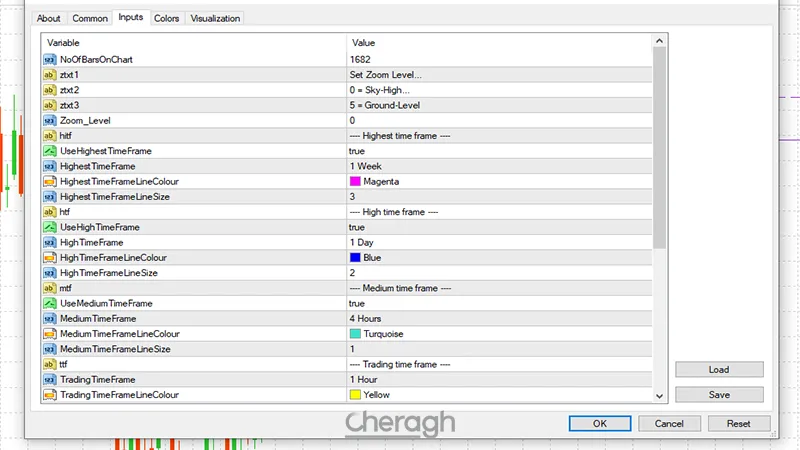Open MediumTimeFrame 4 Hours dropdown value

(365, 318)
